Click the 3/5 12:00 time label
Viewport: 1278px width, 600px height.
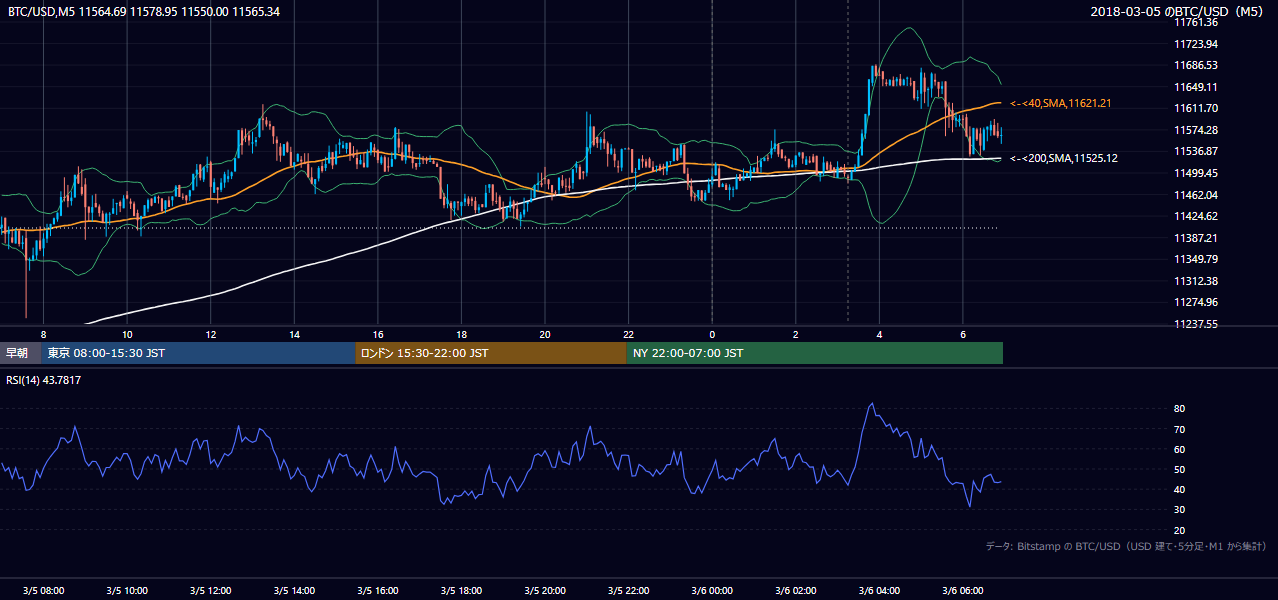click(x=210, y=591)
